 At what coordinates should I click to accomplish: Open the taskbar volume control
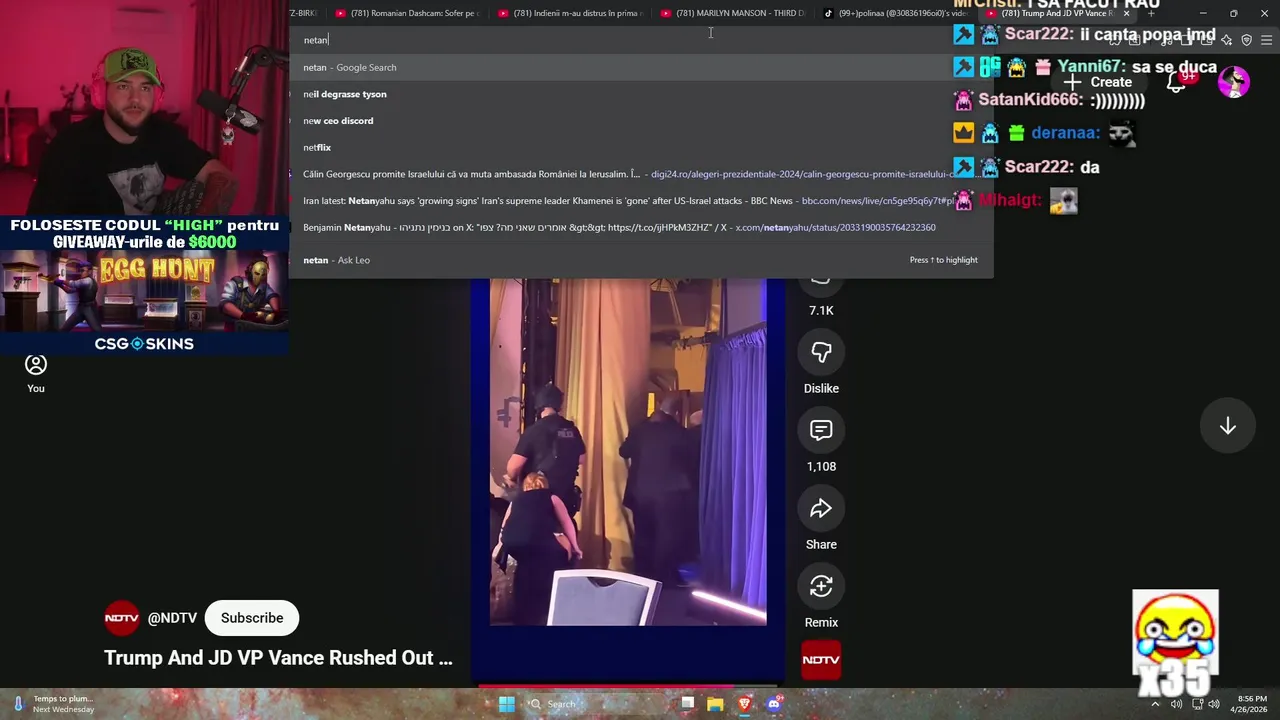(x=1213, y=704)
